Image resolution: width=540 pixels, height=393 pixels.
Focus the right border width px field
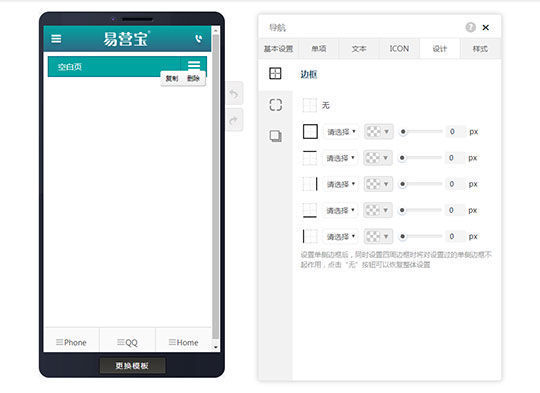point(454,184)
